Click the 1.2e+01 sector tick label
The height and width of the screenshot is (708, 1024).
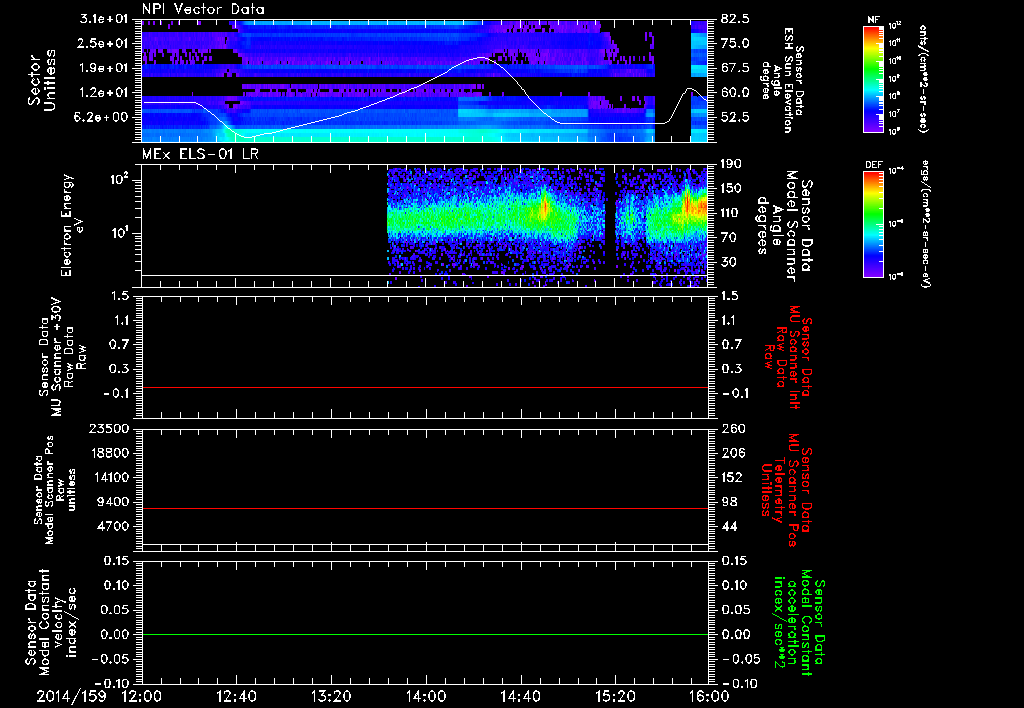(x=106, y=93)
